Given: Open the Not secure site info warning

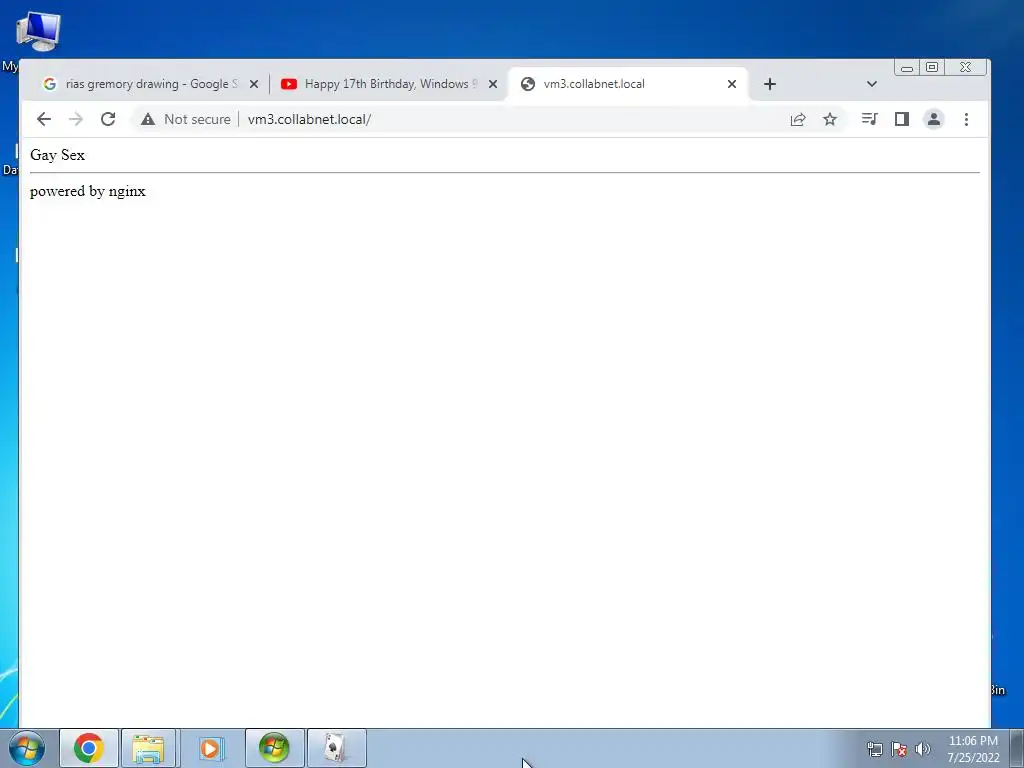Looking at the screenshot, I should point(186,119).
